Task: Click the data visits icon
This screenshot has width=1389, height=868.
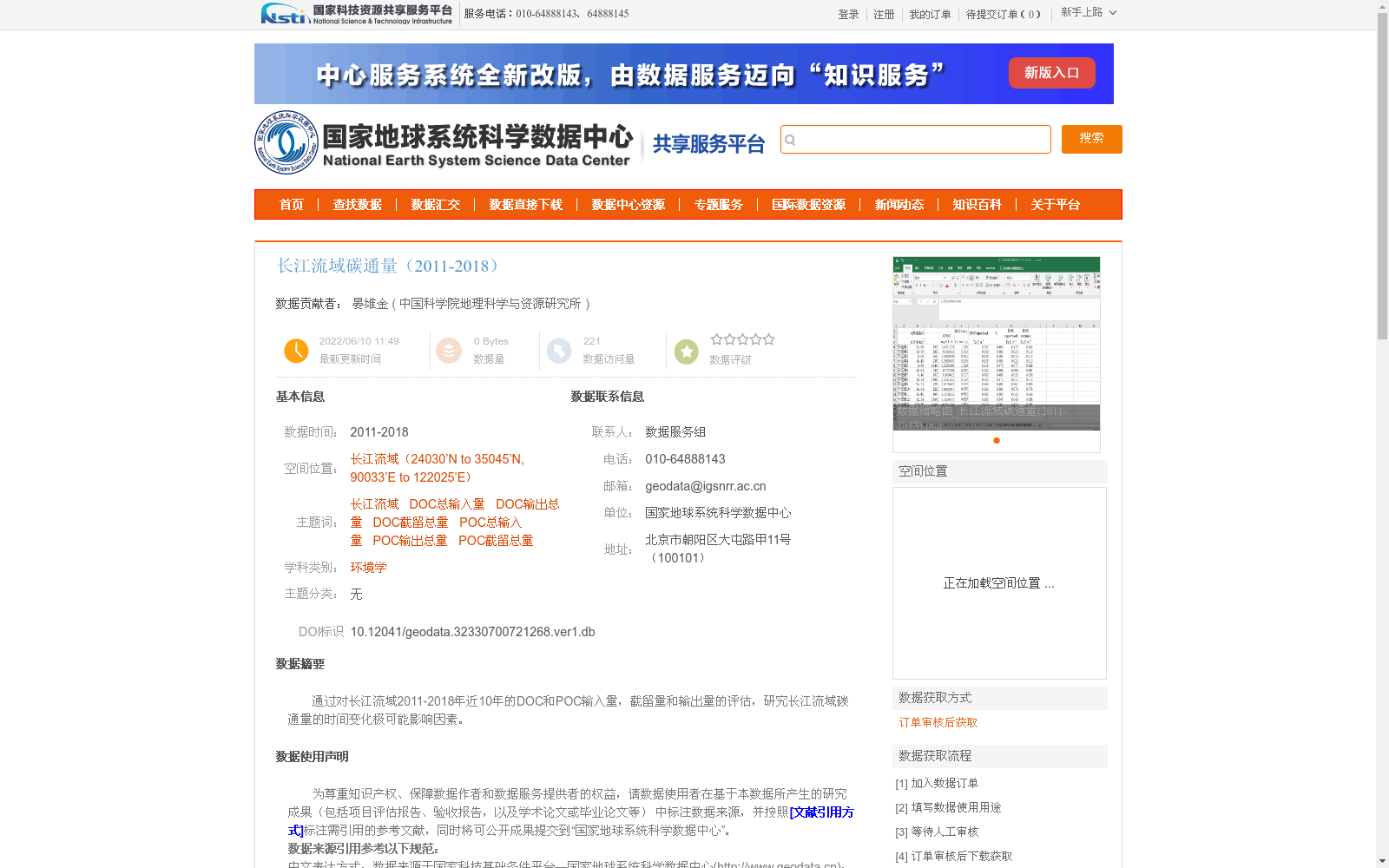Action: (x=559, y=351)
